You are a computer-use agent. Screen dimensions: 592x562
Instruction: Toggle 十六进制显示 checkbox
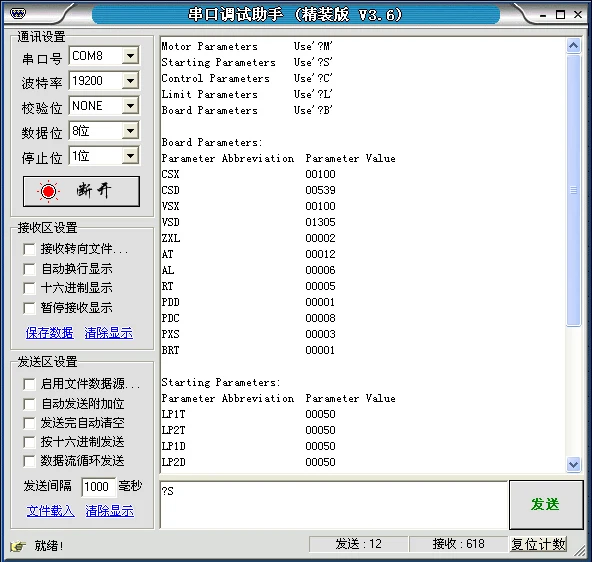pos(29,288)
